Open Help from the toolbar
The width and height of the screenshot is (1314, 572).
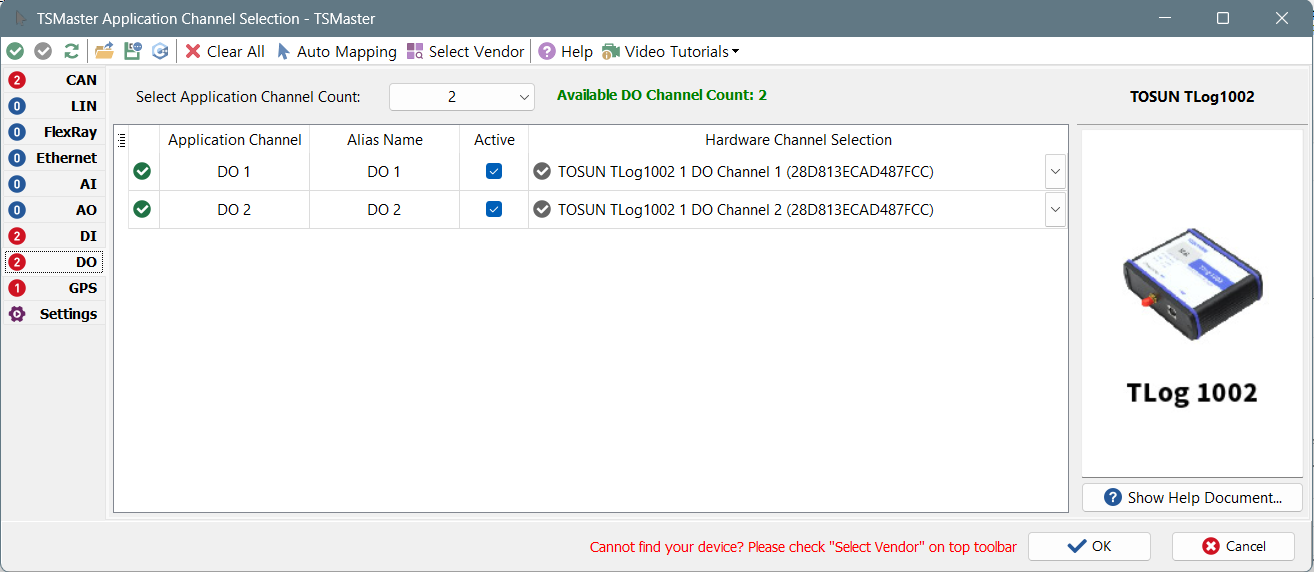coord(566,51)
